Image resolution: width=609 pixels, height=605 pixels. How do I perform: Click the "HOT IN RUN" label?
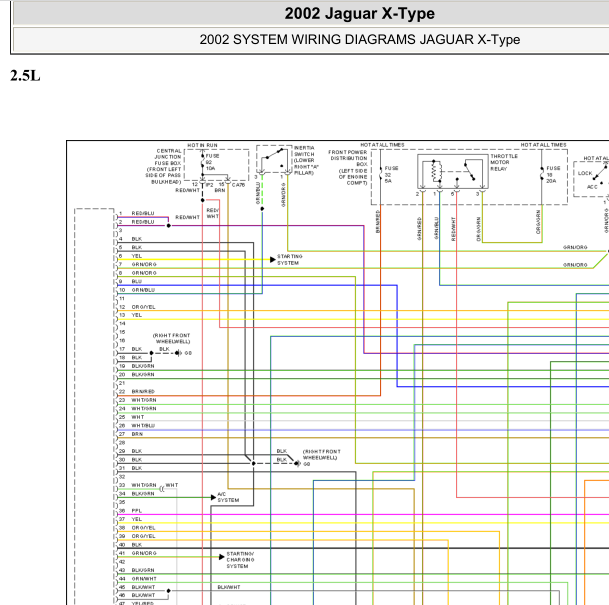[x=202, y=145]
